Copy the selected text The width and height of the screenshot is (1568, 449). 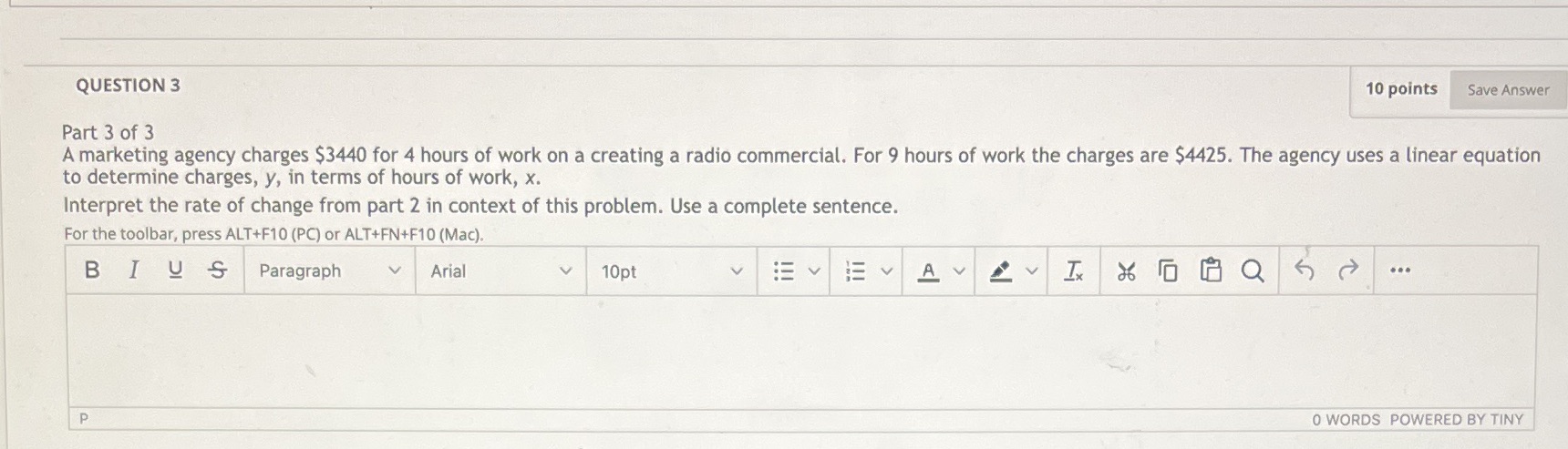[x=1168, y=270]
